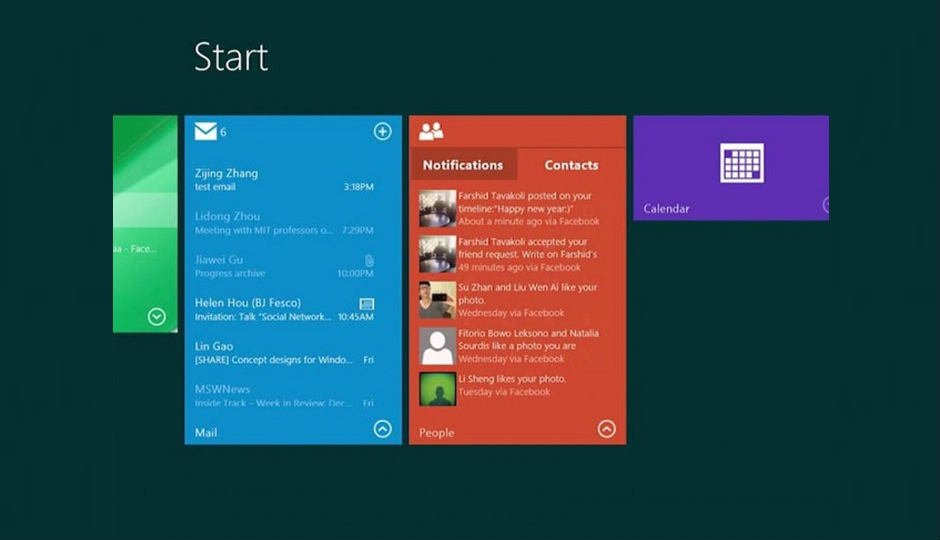
Task: Expand the green tile with down chevron
Action: click(156, 317)
